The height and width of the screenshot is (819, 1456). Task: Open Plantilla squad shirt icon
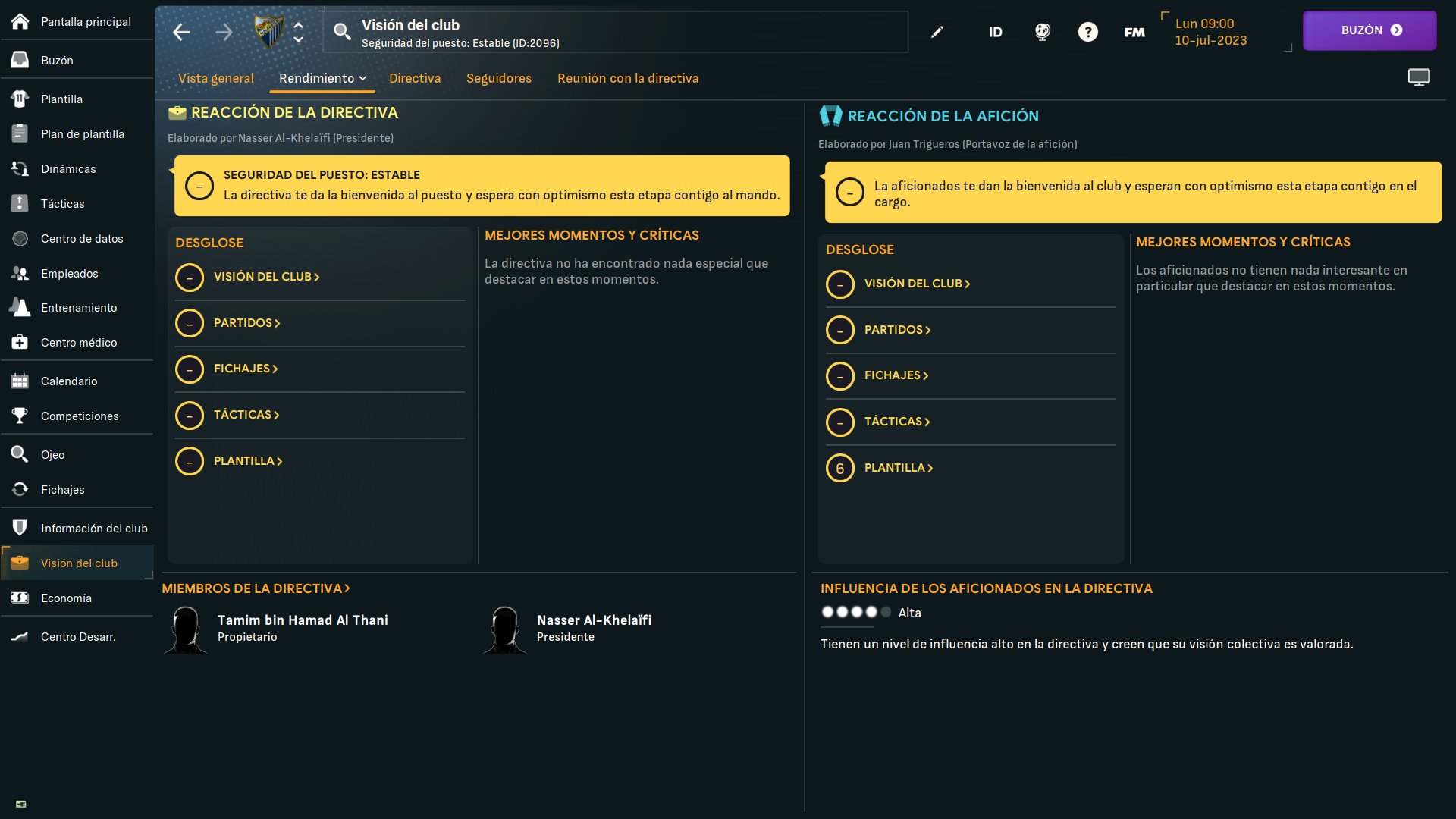click(x=20, y=99)
